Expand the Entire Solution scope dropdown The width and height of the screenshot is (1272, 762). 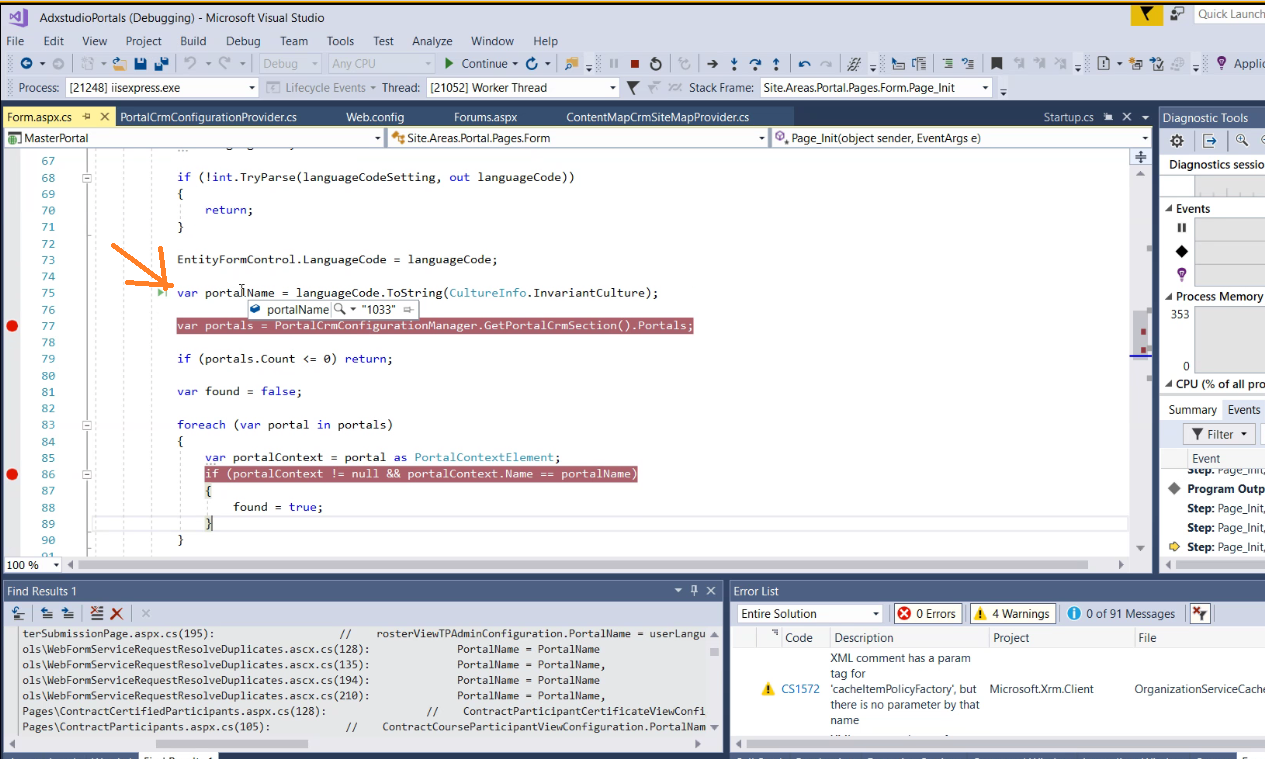(x=876, y=614)
